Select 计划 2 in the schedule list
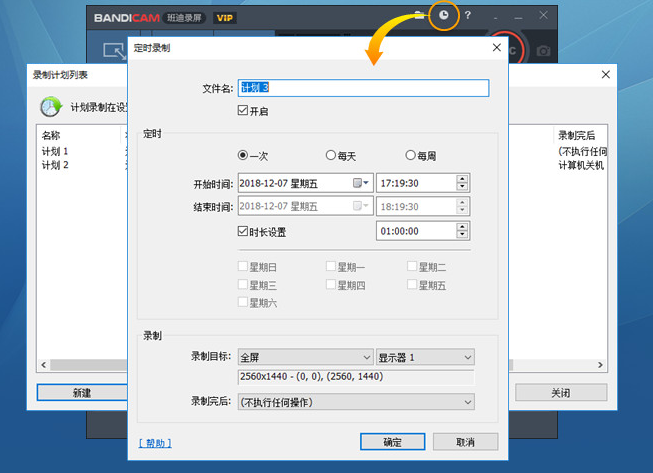The image size is (653, 473). pyautogui.click(x=55, y=165)
